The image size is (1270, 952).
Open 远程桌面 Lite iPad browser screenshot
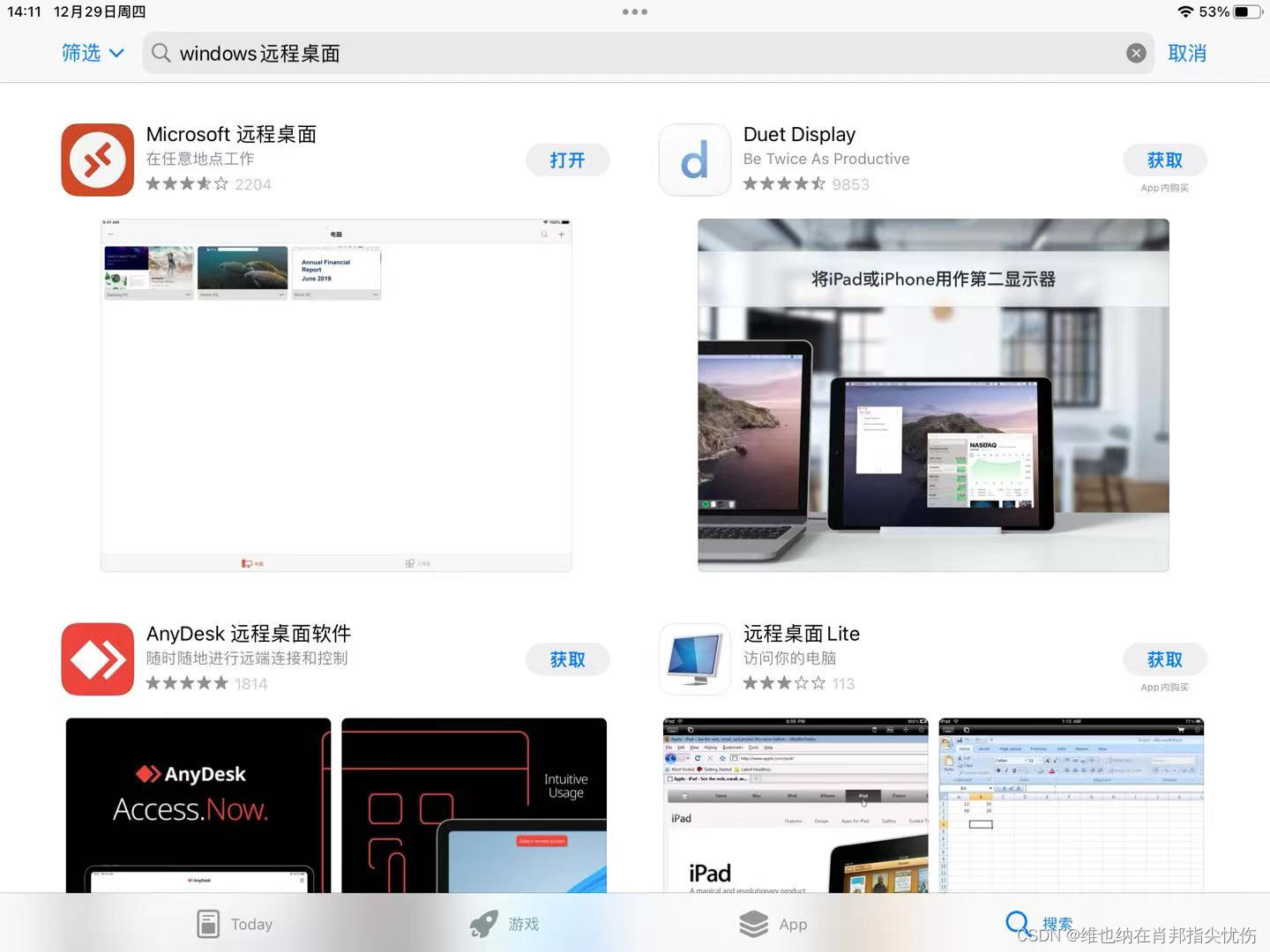[x=796, y=806]
